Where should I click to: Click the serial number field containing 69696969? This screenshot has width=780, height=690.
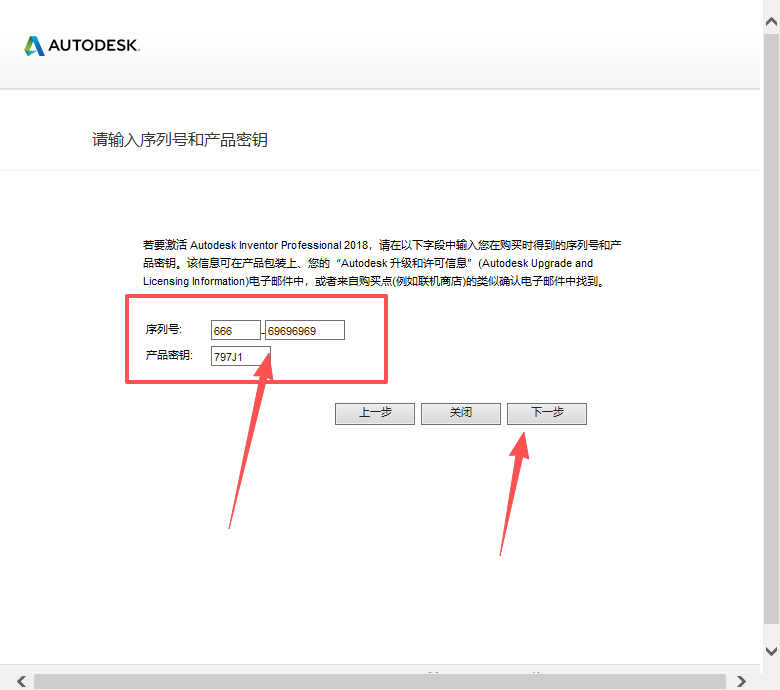304,330
